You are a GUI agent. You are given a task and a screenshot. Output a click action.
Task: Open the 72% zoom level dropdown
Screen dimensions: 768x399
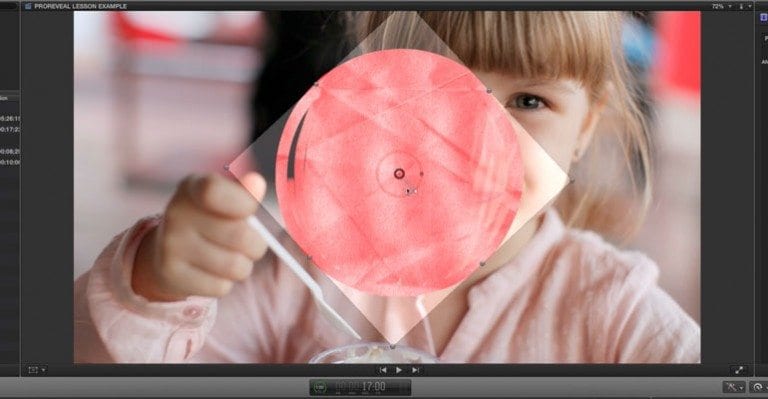(721, 6)
